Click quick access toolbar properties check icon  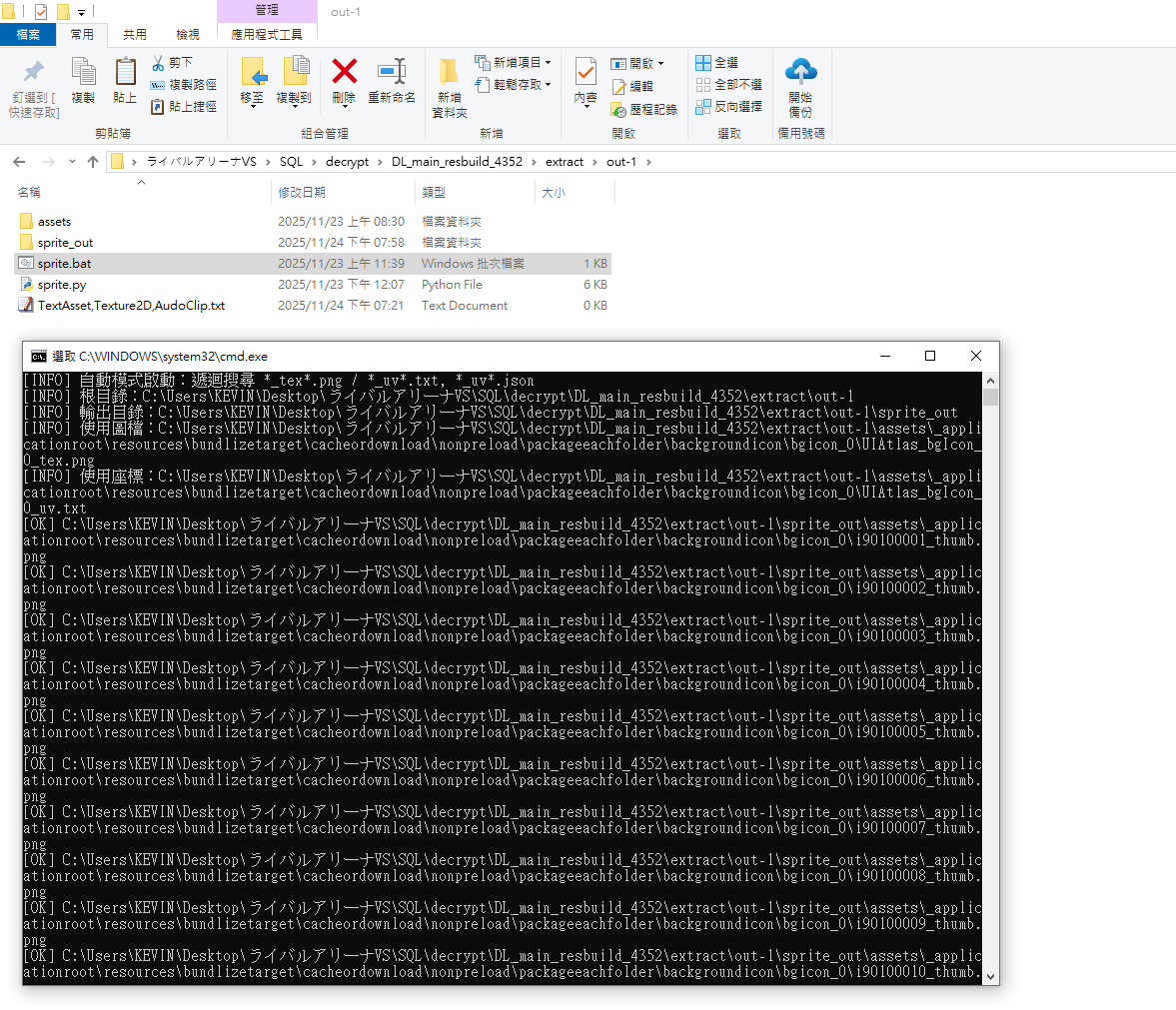[41, 12]
